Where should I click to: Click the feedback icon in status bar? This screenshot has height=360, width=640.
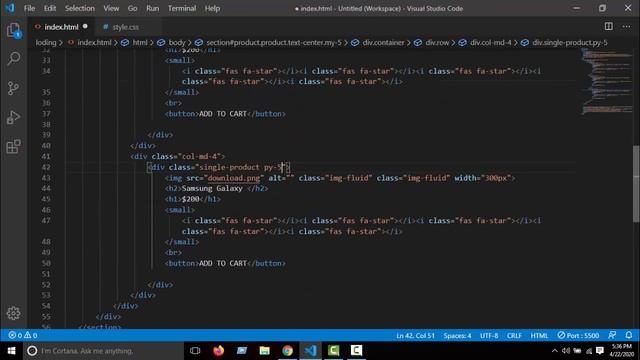point(612,335)
